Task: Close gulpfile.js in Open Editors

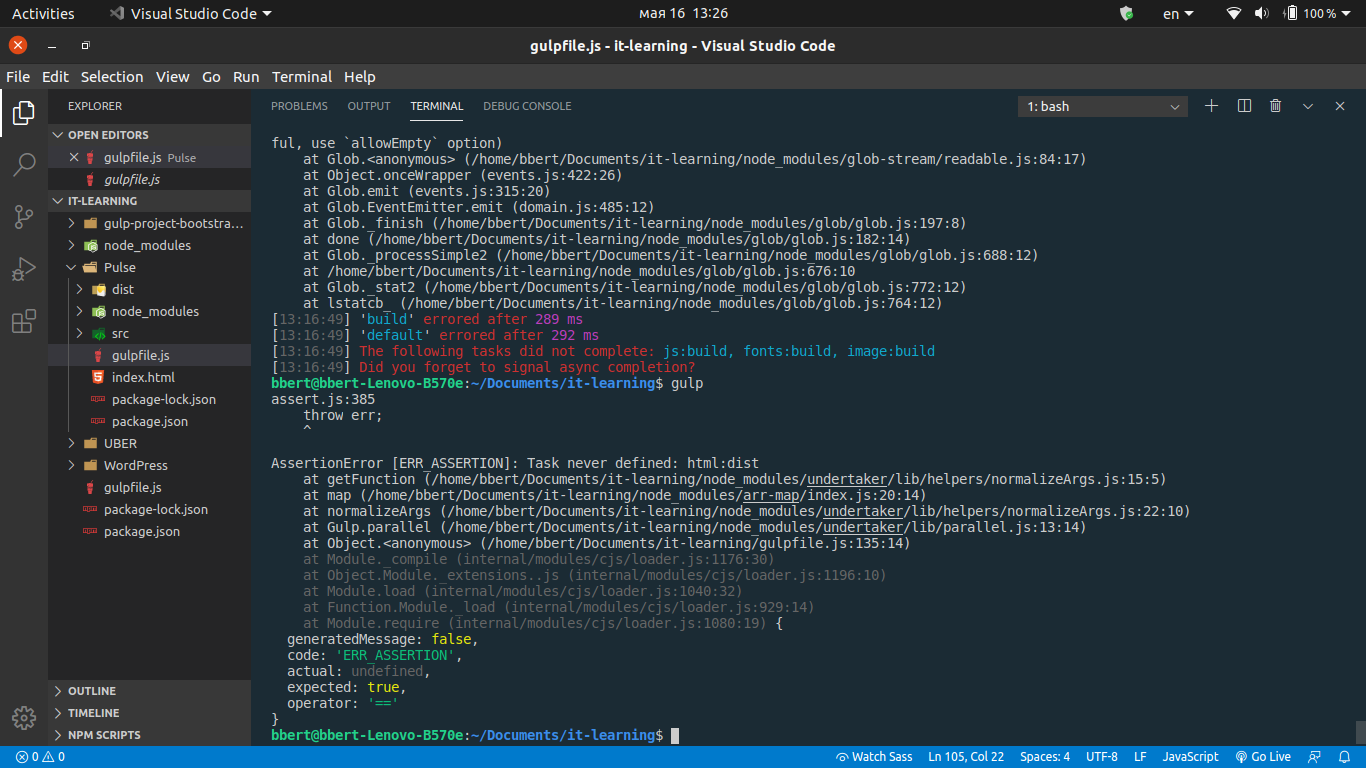Action: [73, 157]
